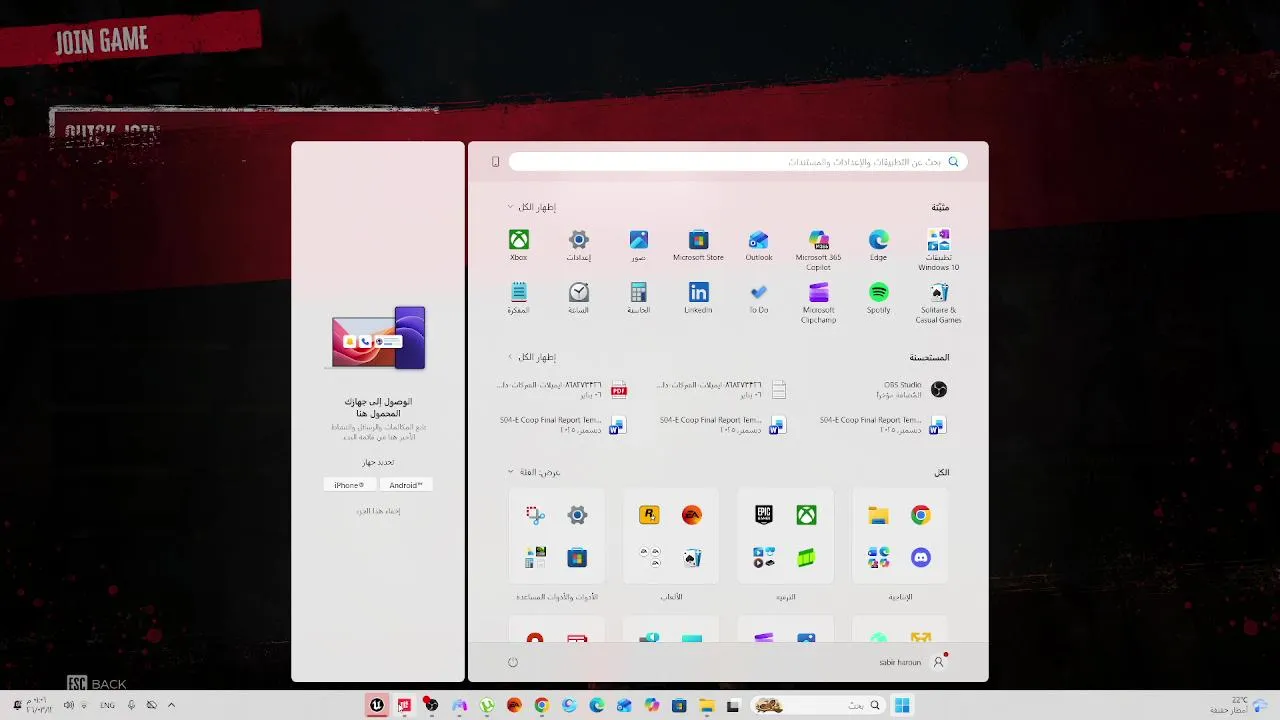Open the To Do app
Image resolution: width=1280 pixels, height=720 pixels.
[x=759, y=298]
